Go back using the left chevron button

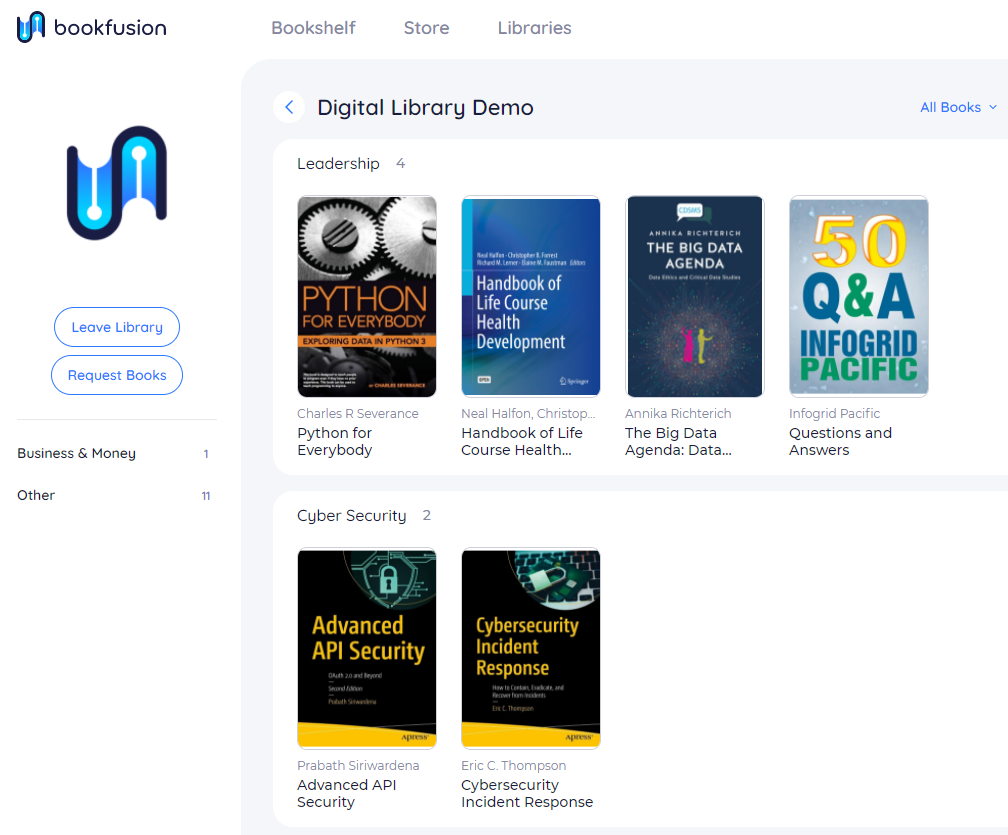[289, 107]
